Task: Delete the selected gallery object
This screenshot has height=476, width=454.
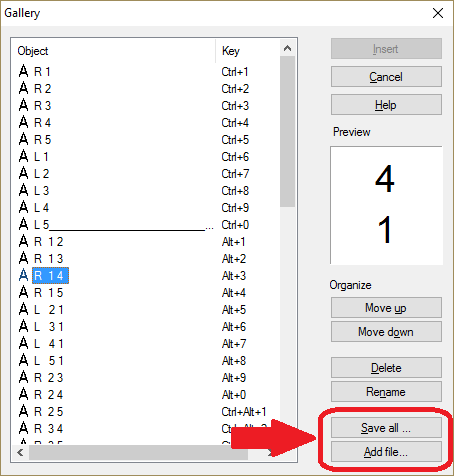Action: point(386,367)
